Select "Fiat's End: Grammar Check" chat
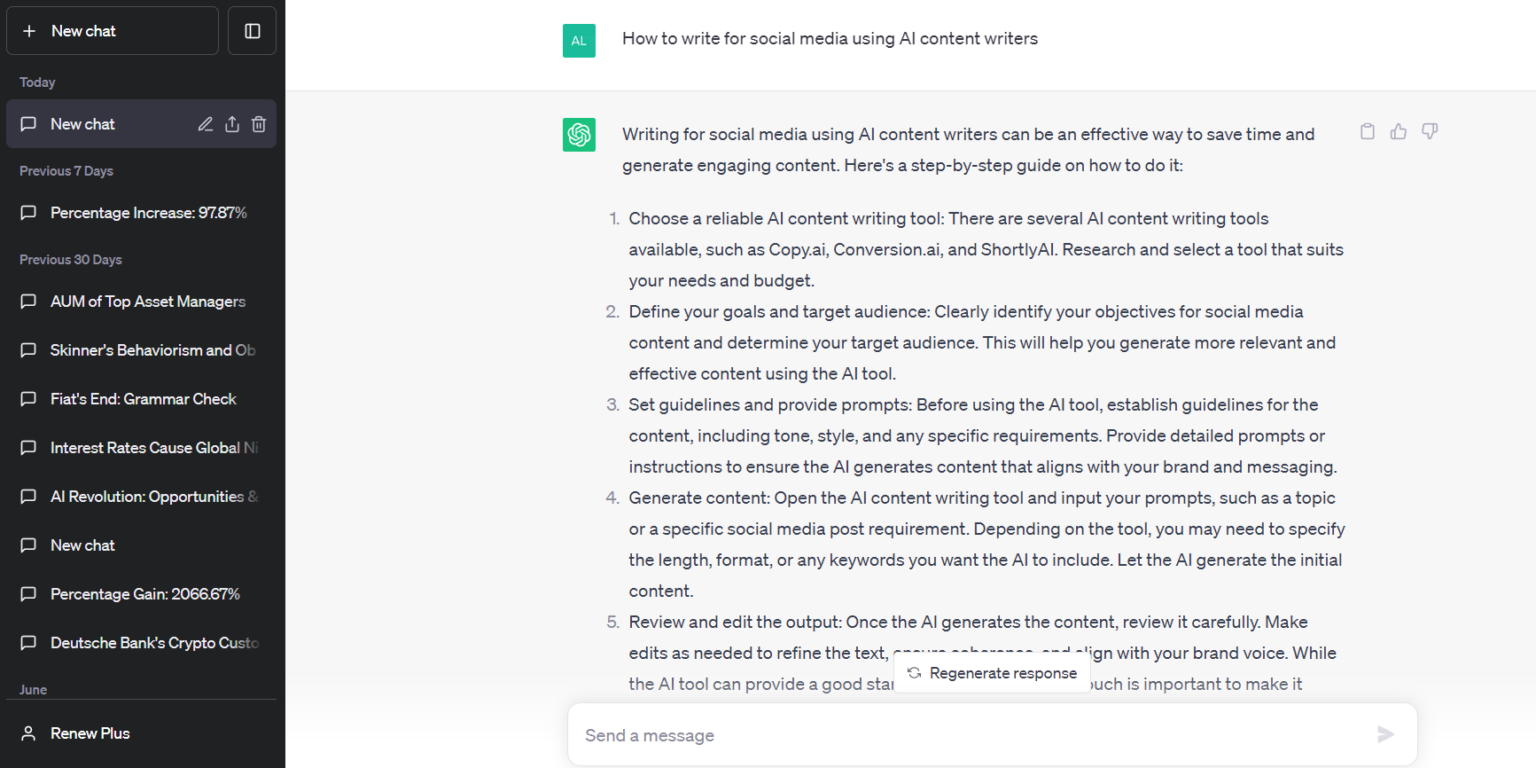This screenshot has width=1536, height=768. (143, 399)
